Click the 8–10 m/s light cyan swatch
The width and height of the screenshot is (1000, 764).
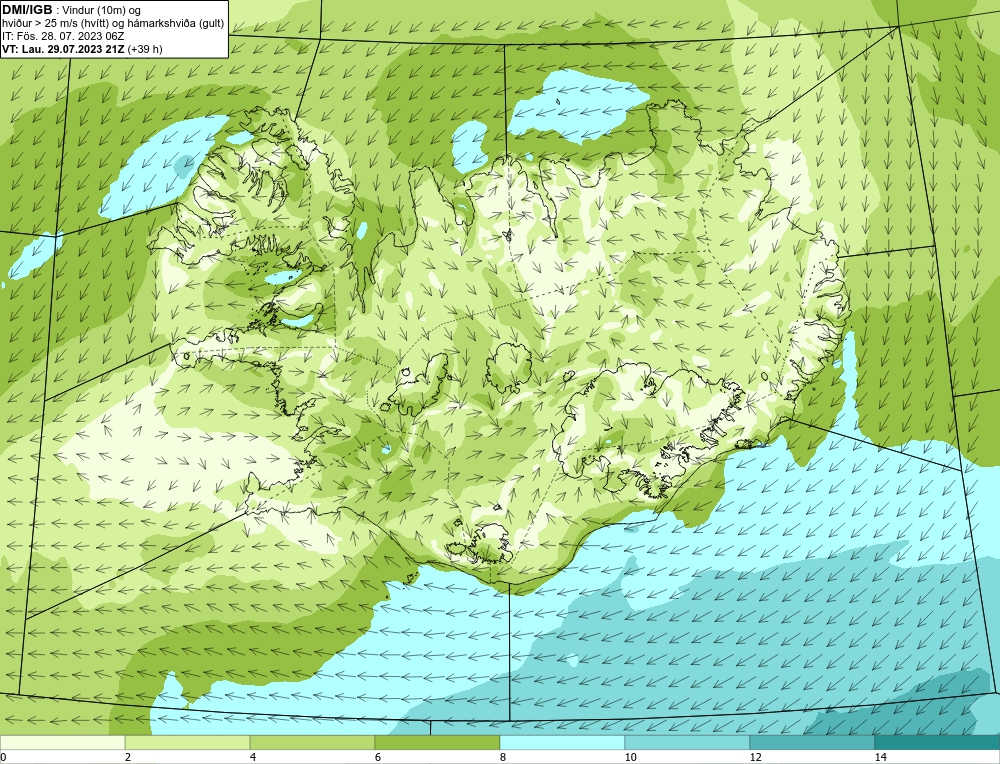coord(562,743)
